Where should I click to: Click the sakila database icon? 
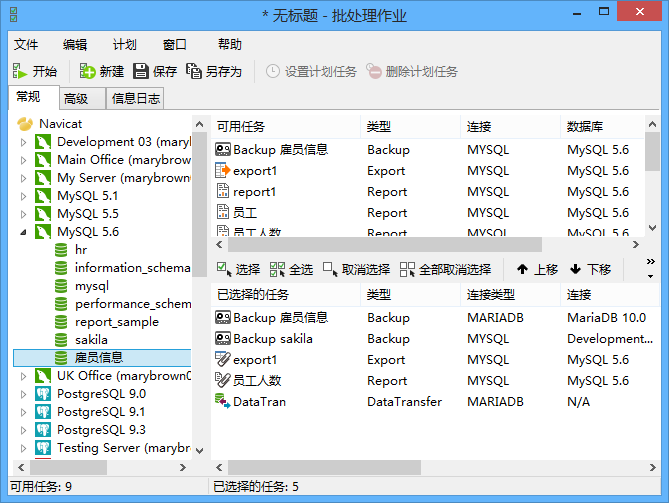[61, 340]
